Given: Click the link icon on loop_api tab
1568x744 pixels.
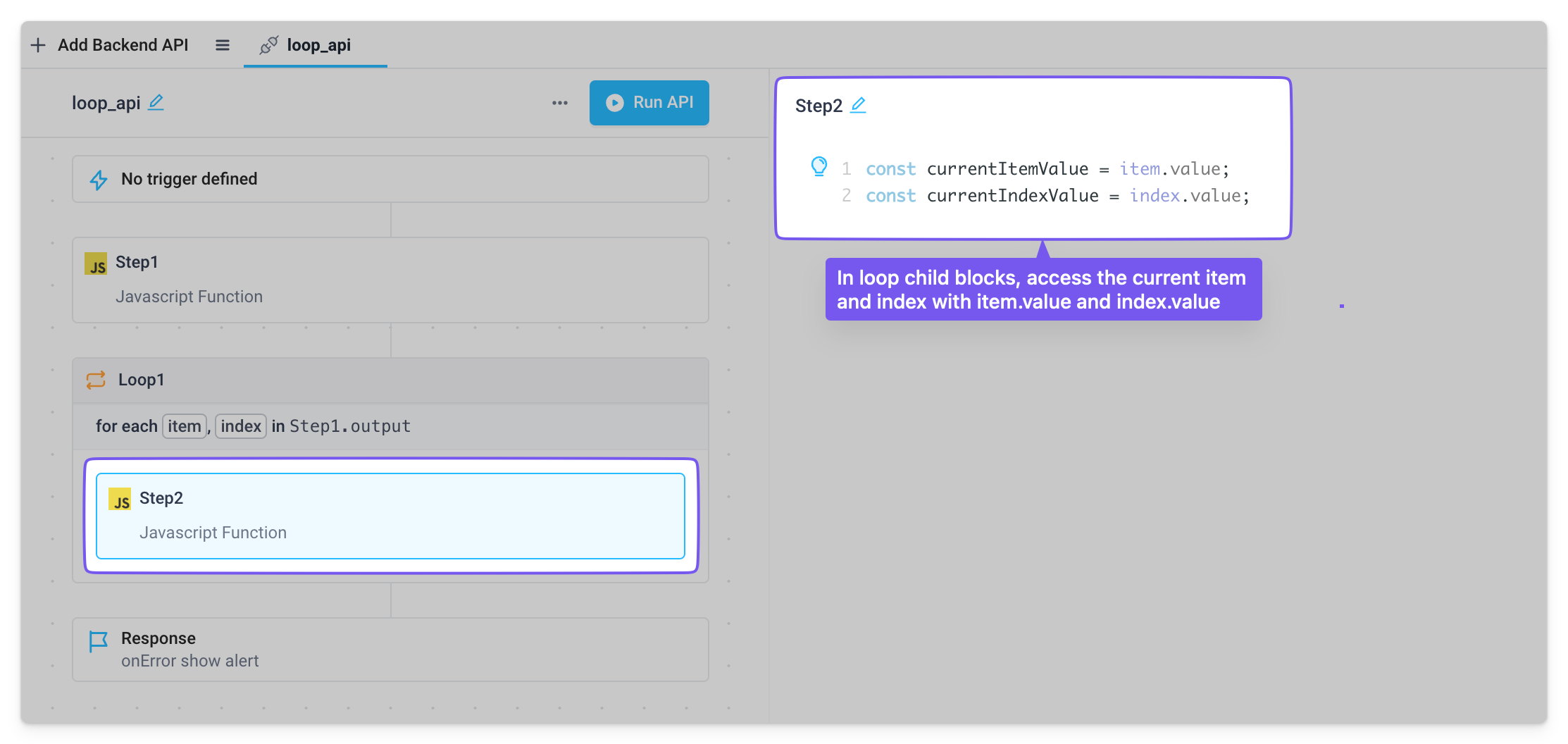Looking at the screenshot, I should tap(269, 45).
